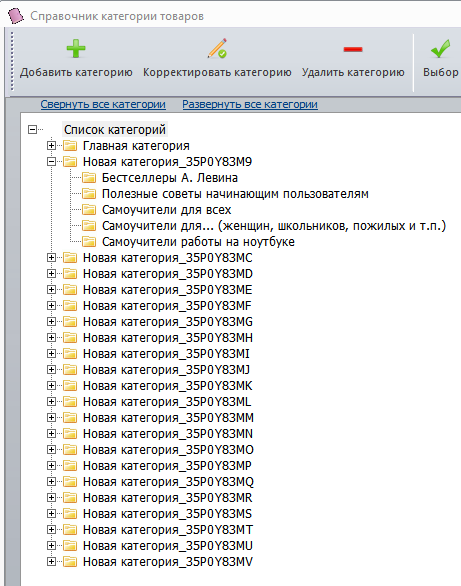Expand Новая категория_35P0Y83MV node
This screenshot has width=461, height=586.
52,561
